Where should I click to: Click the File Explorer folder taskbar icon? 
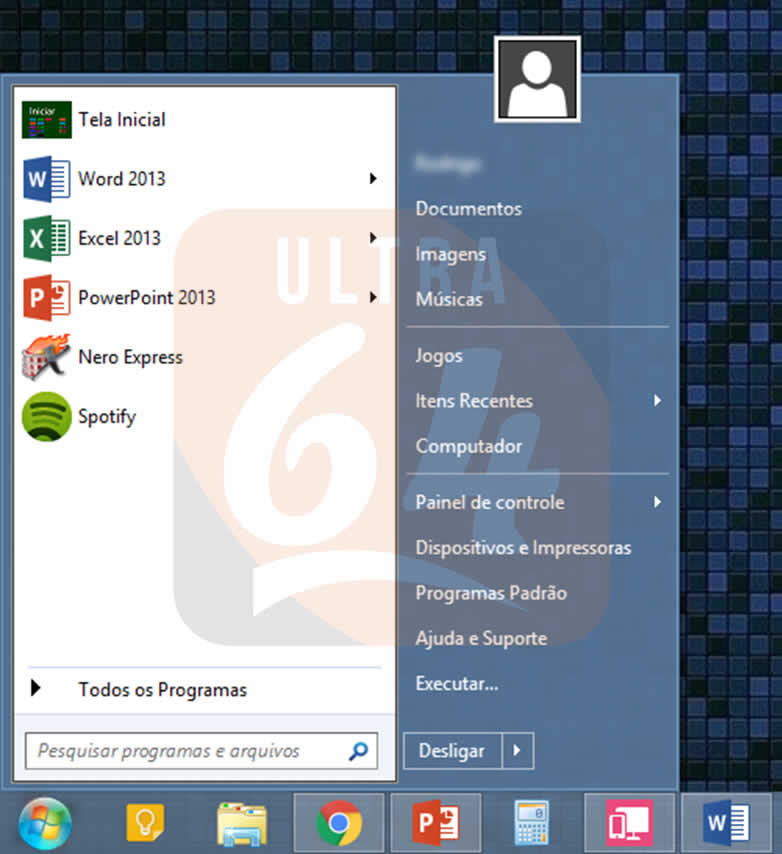[242, 824]
